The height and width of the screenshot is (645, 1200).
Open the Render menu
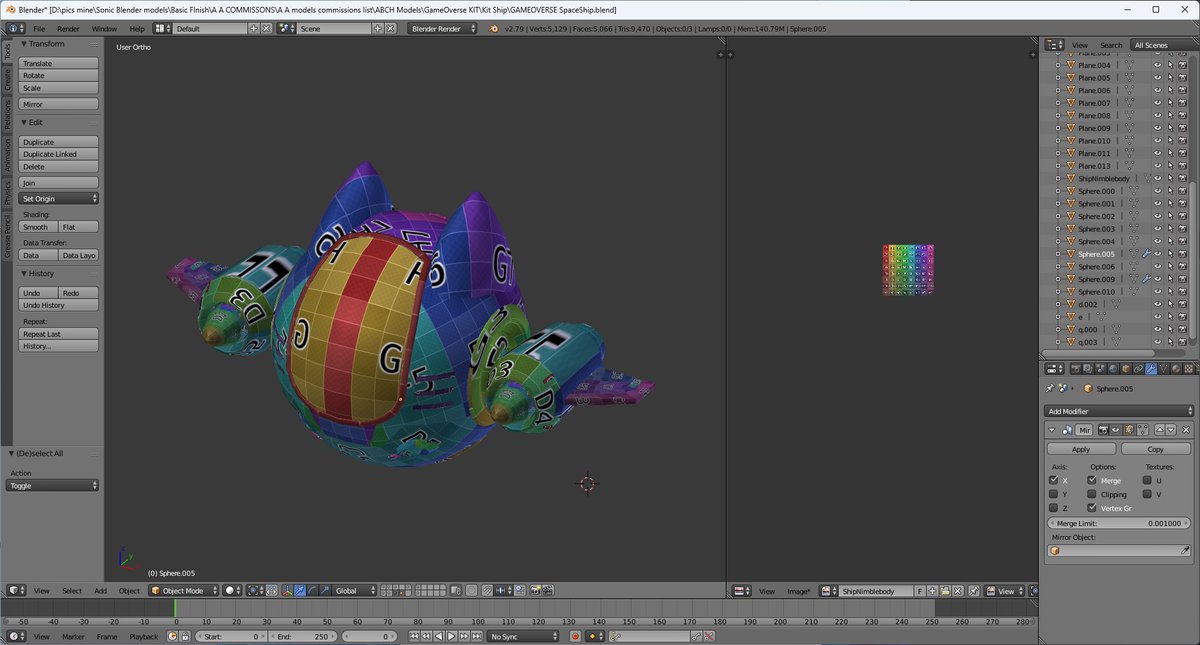point(68,29)
